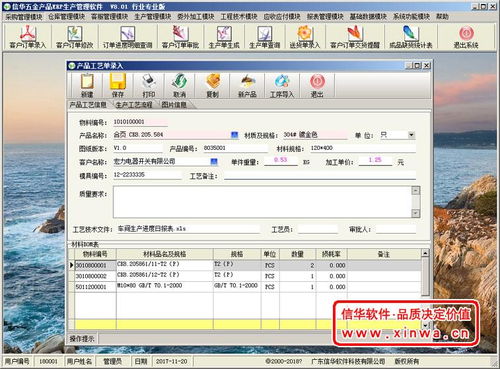Click 图纸版本 field showing V1.0

click(138, 148)
